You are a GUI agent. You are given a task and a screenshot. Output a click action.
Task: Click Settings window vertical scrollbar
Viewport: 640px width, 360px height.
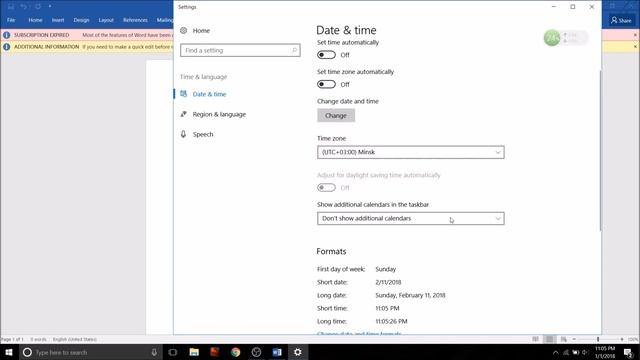click(x=600, y=150)
